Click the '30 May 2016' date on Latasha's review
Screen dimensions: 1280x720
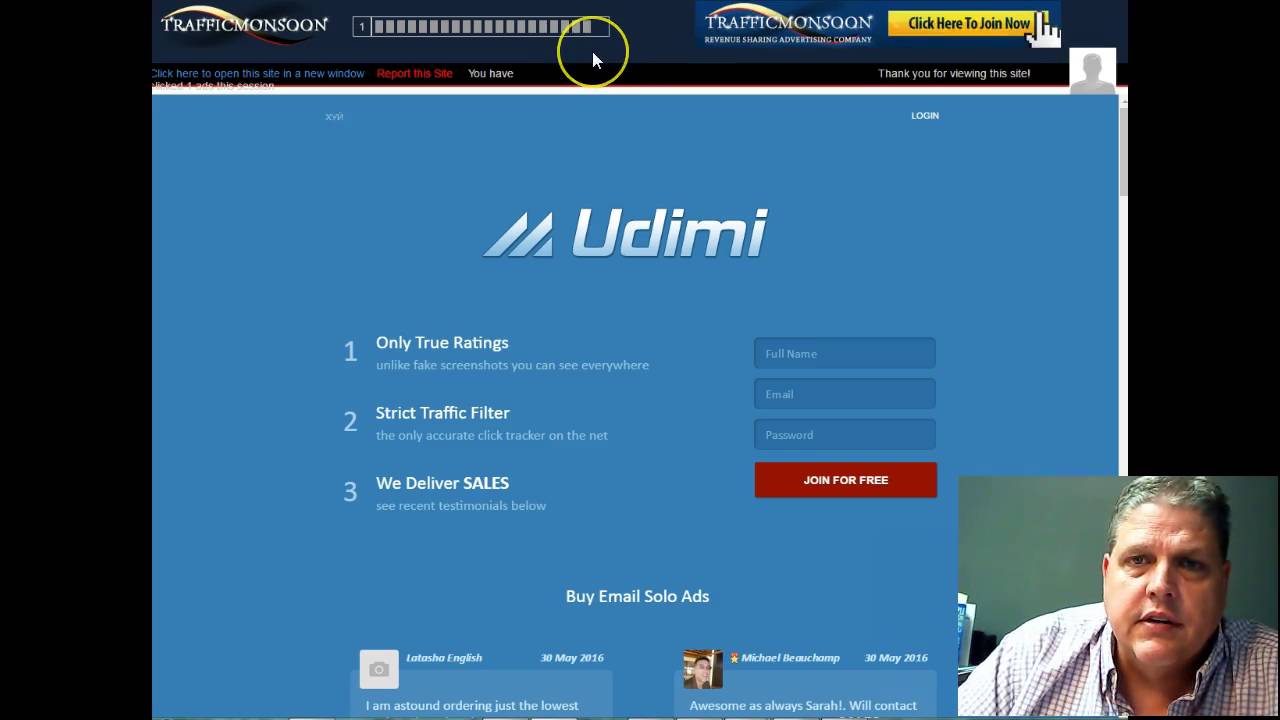click(x=572, y=658)
